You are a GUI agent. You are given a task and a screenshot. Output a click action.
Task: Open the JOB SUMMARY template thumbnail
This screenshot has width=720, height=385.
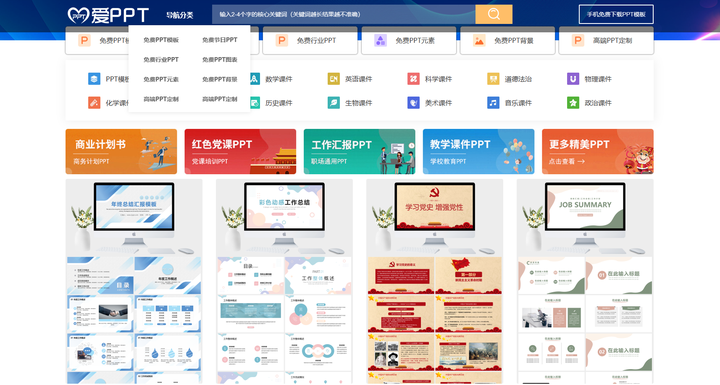click(585, 281)
